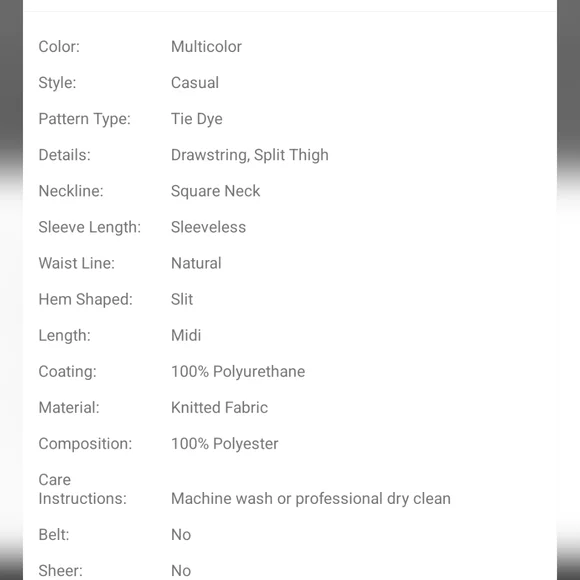Image resolution: width=580 pixels, height=580 pixels.
Task: Click the 100% Polyester composition value
Action: pyautogui.click(x=225, y=444)
